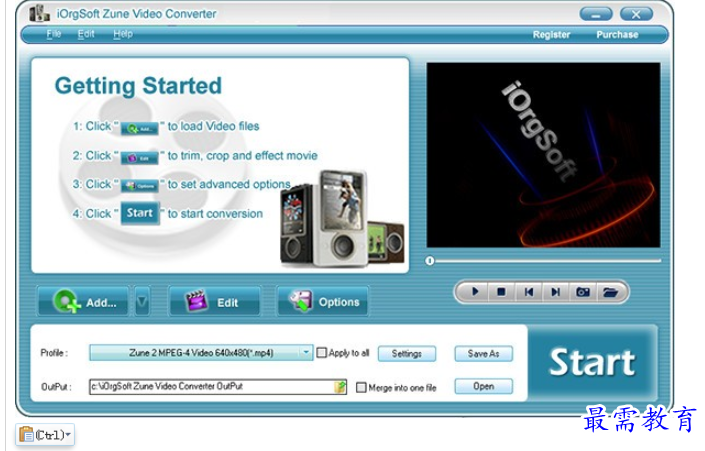Click the Save As button
The width and height of the screenshot is (705, 451).
[x=483, y=353]
